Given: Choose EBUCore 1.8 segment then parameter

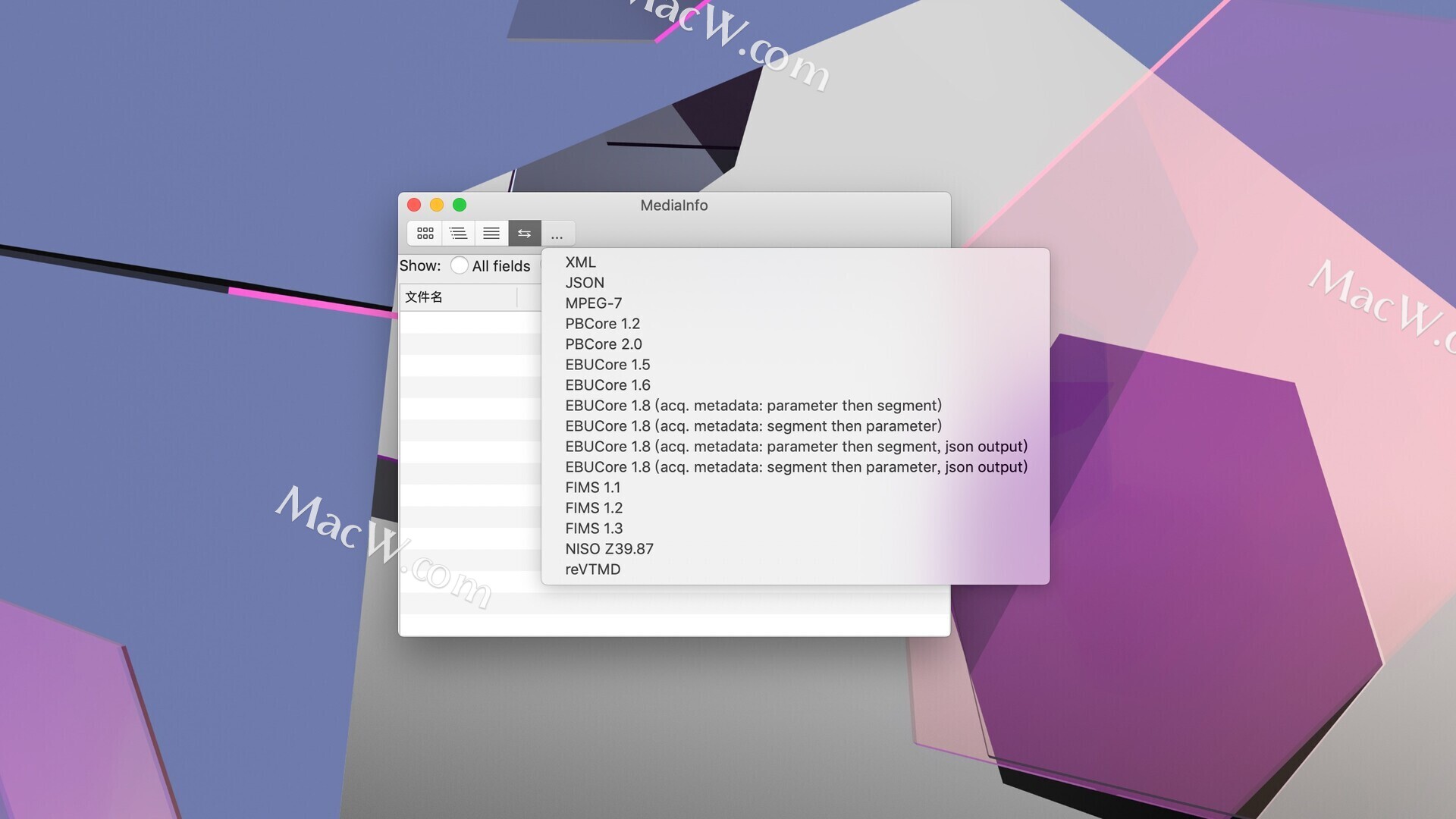Looking at the screenshot, I should click(795, 426).
